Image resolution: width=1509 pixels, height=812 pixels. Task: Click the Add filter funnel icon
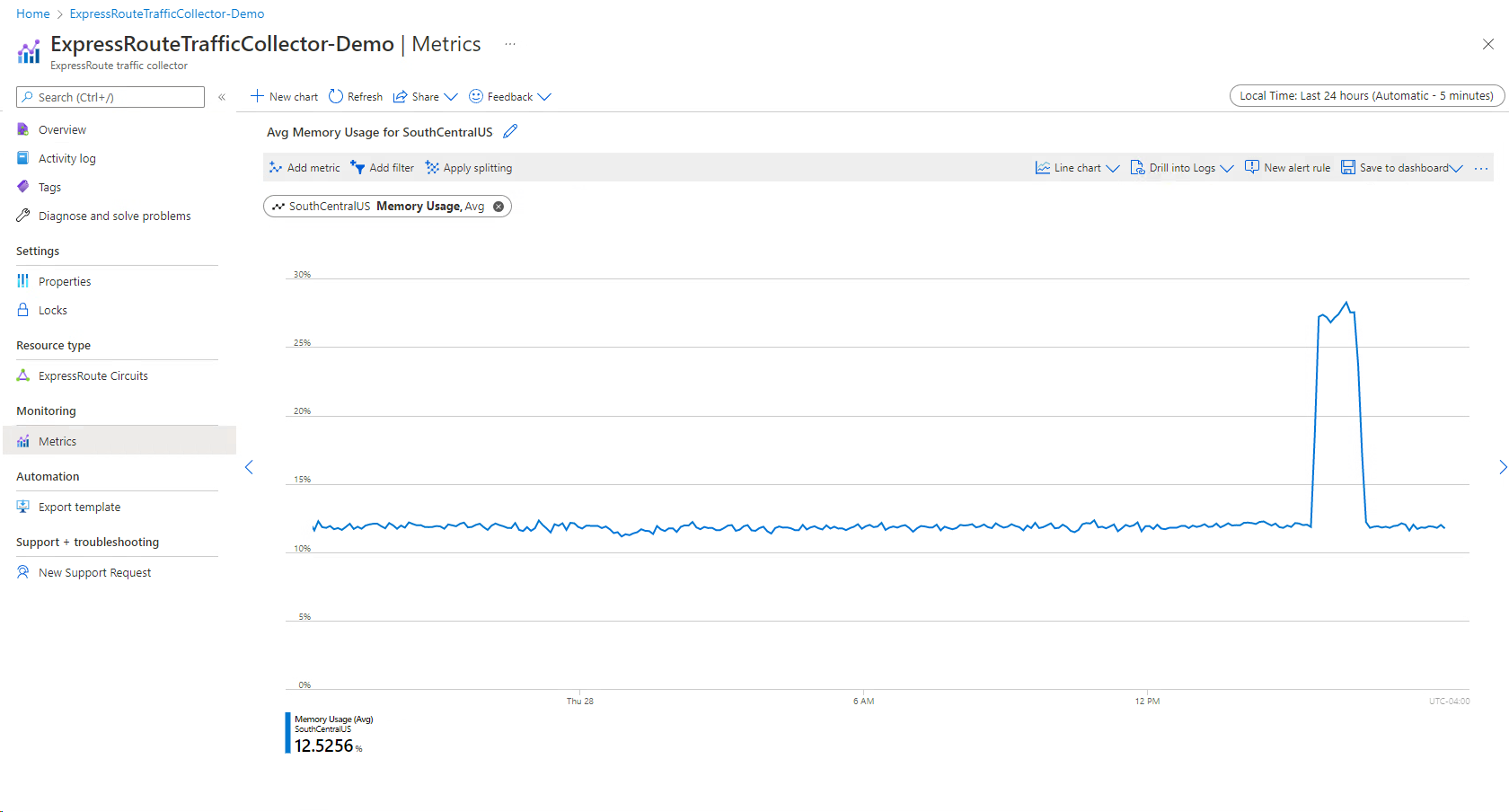357,168
